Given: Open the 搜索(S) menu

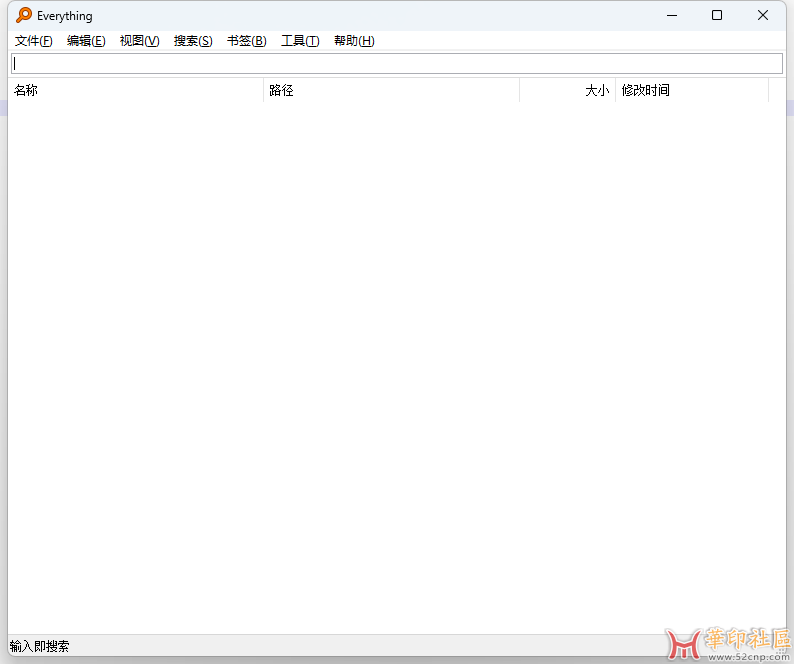Looking at the screenshot, I should click(193, 41).
